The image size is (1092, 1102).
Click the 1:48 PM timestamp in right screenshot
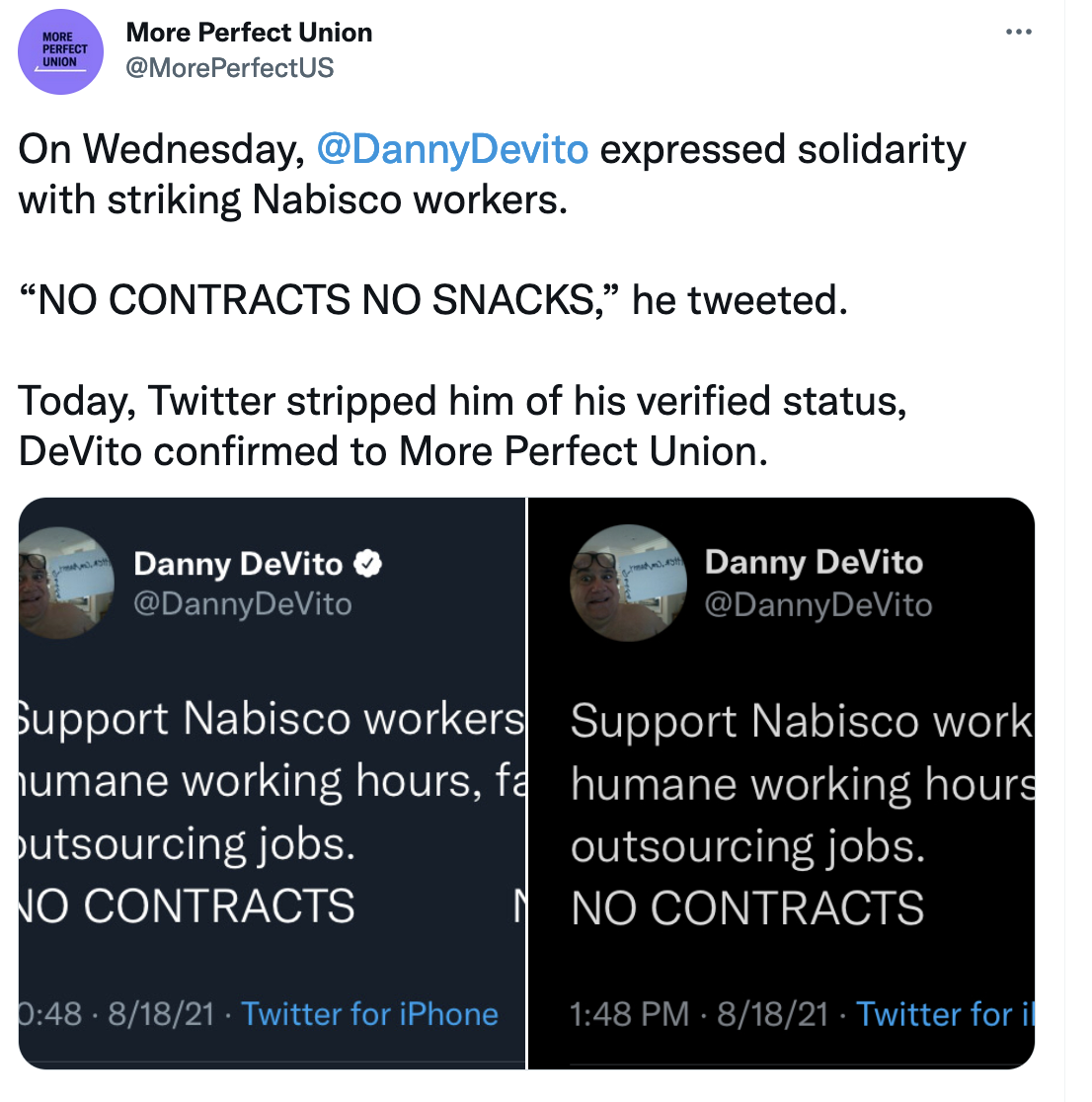pyautogui.click(x=628, y=1013)
